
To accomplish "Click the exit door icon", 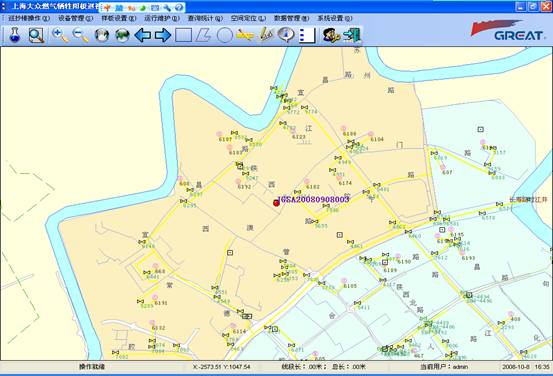I will 352,35.
